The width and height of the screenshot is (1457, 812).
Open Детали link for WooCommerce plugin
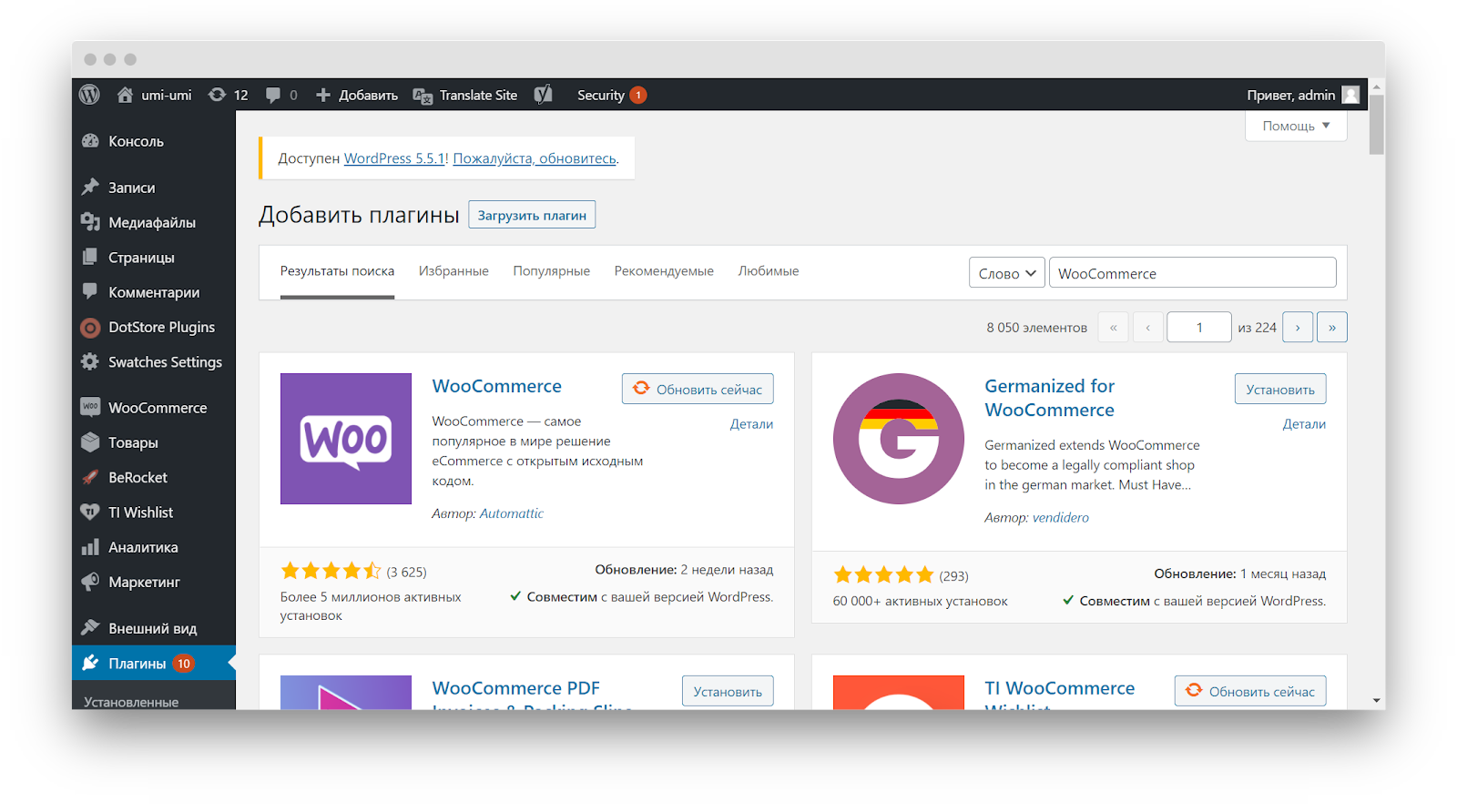pyautogui.click(x=751, y=424)
